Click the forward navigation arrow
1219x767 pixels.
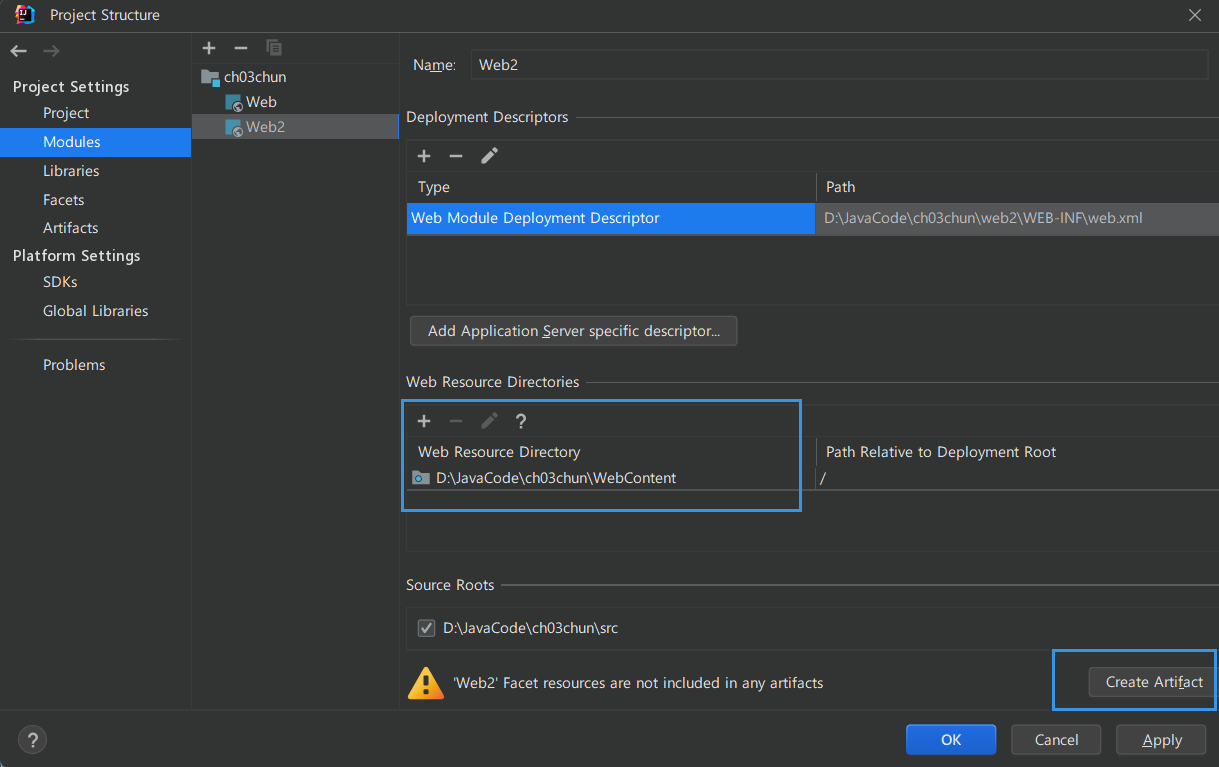pyautogui.click(x=52, y=51)
